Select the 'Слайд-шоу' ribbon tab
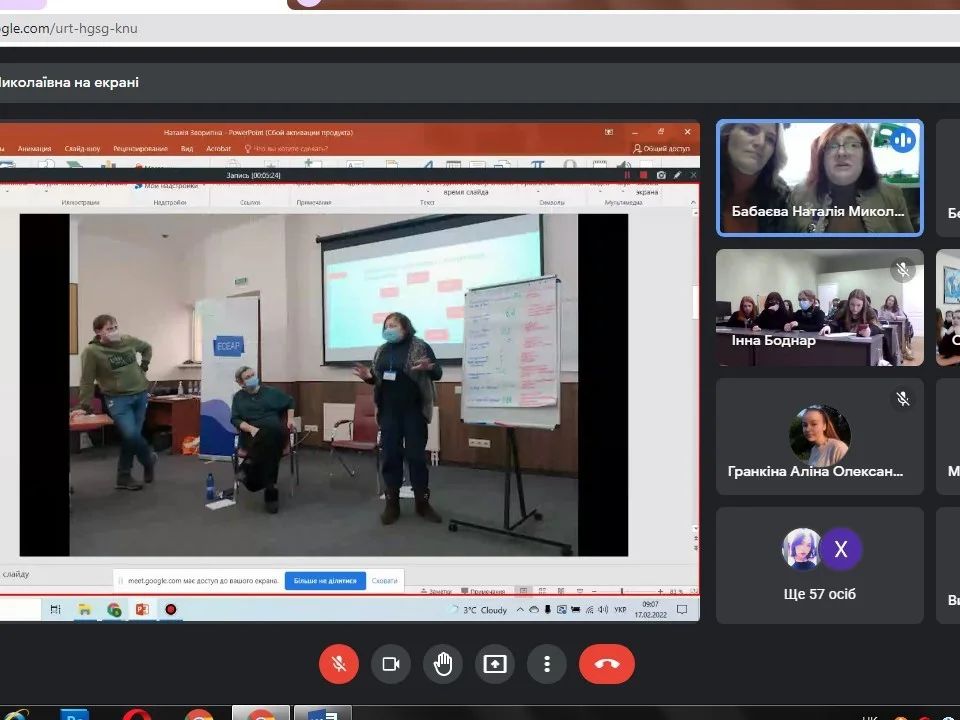 pos(82,149)
